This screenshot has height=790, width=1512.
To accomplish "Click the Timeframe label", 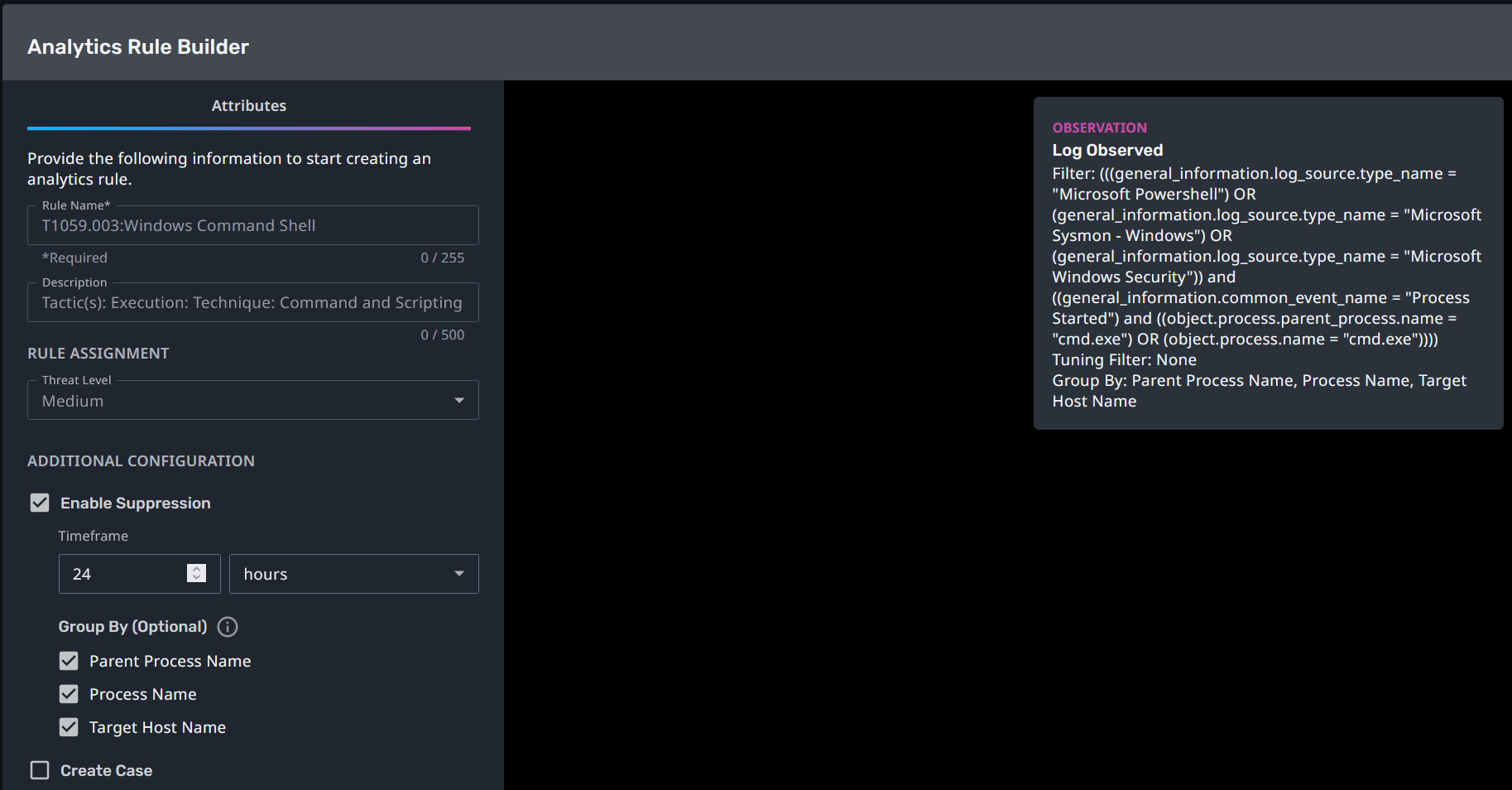I will click(x=94, y=536).
